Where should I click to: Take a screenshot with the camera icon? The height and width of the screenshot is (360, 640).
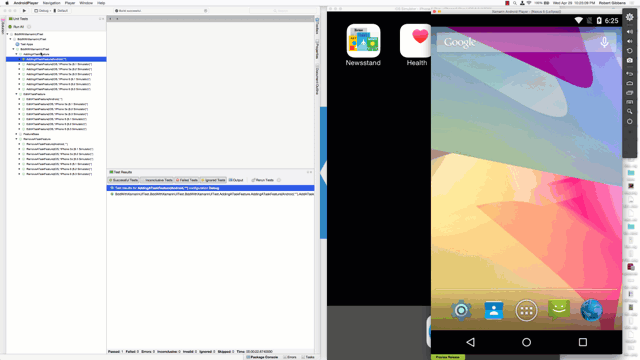[630, 60]
